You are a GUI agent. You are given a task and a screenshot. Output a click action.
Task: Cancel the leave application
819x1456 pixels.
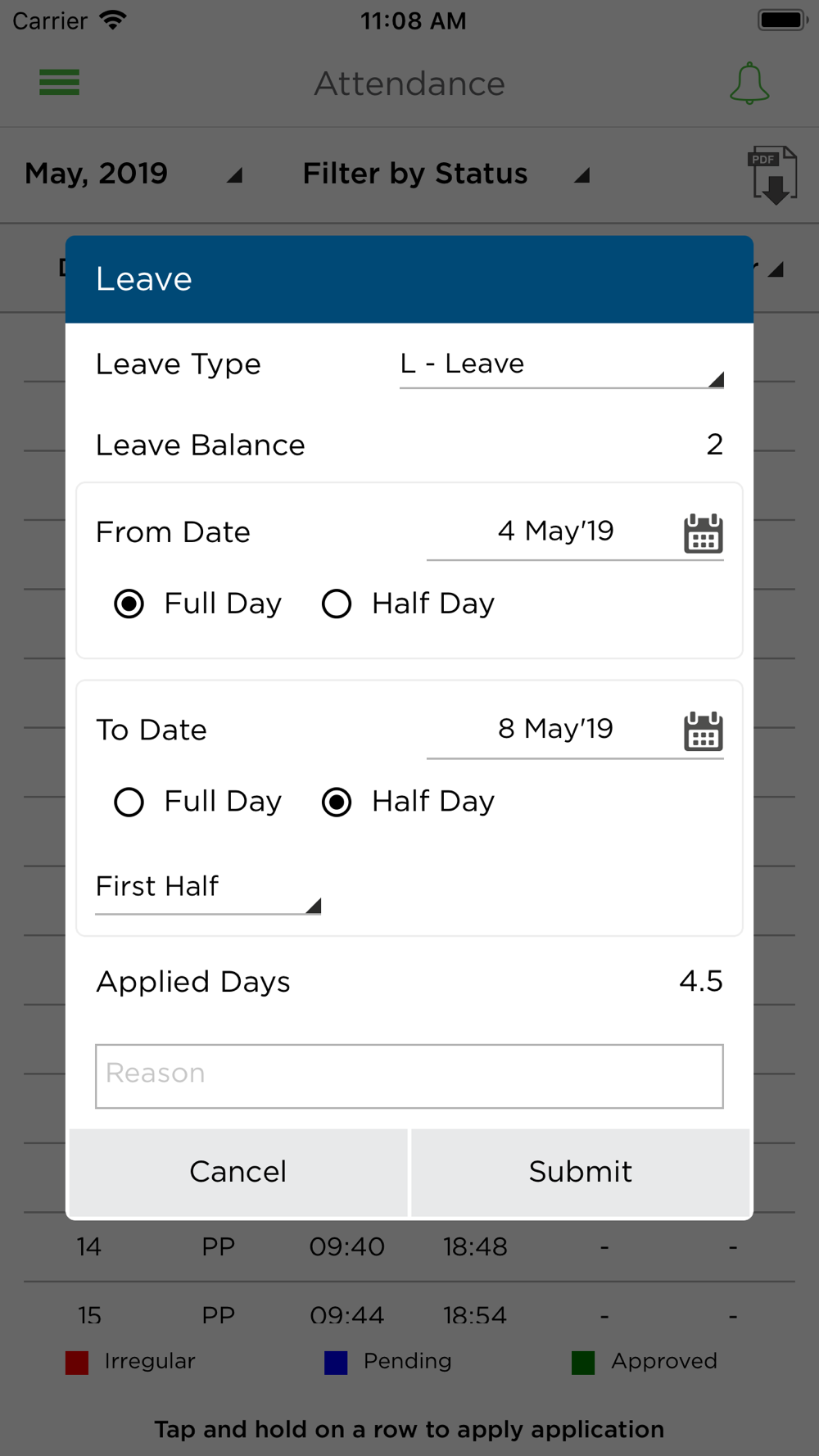pyautogui.click(x=238, y=1172)
